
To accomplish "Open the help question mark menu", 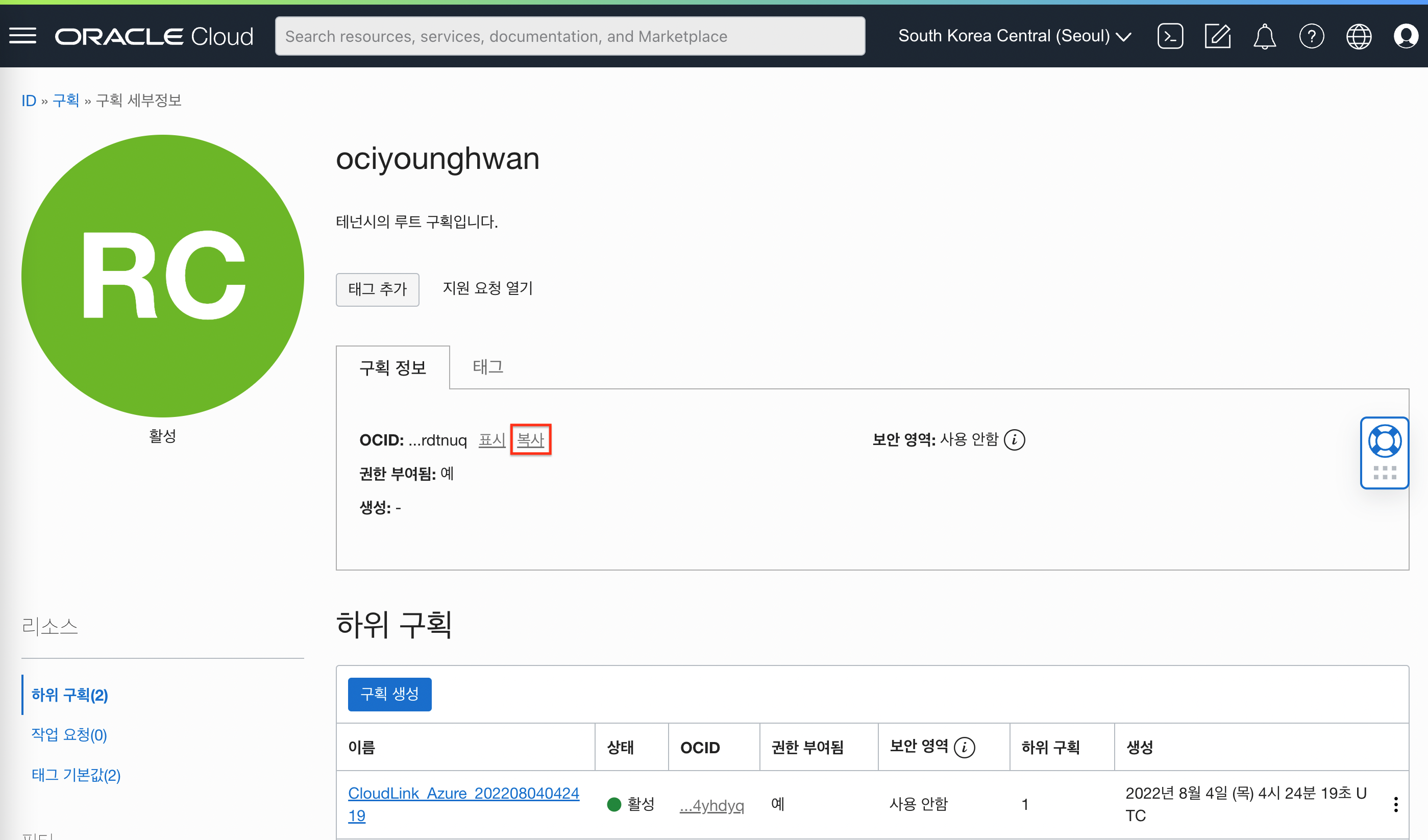I will tap(1311, 36).
